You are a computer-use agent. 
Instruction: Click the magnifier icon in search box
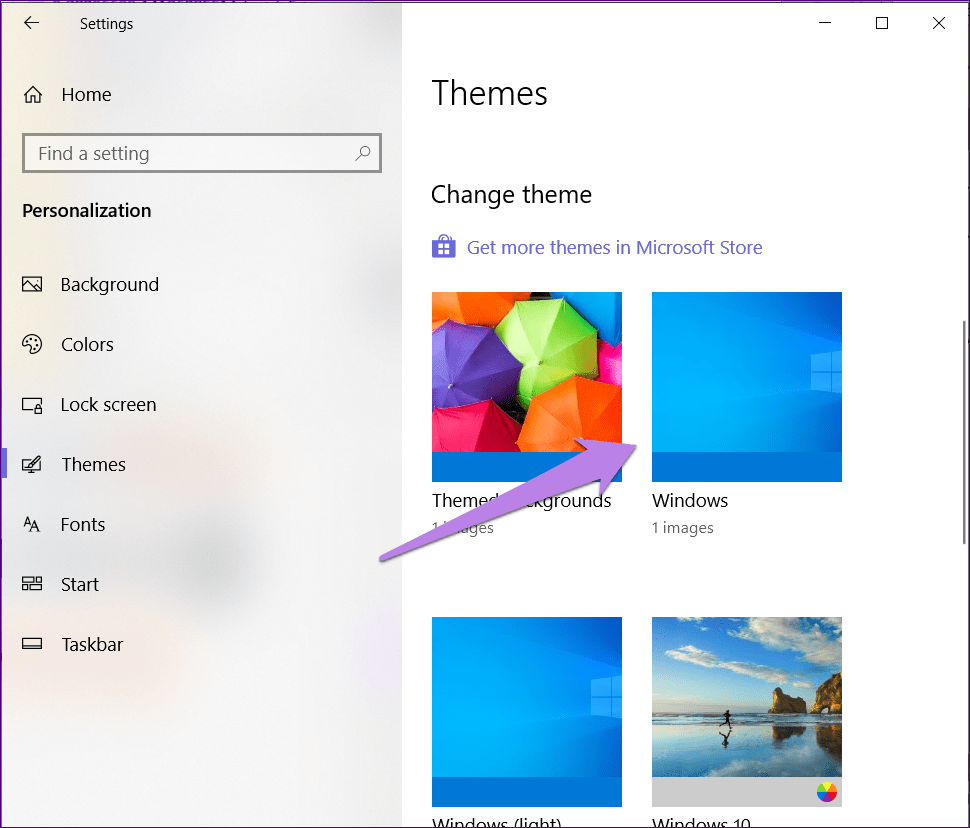362,153
